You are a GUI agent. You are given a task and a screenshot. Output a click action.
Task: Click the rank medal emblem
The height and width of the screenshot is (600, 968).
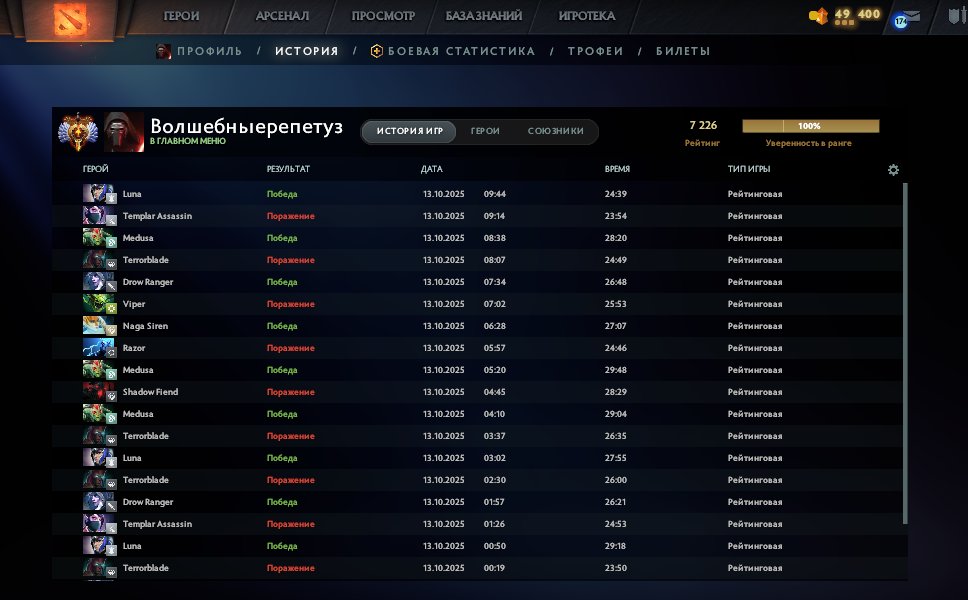pos(75,132)
